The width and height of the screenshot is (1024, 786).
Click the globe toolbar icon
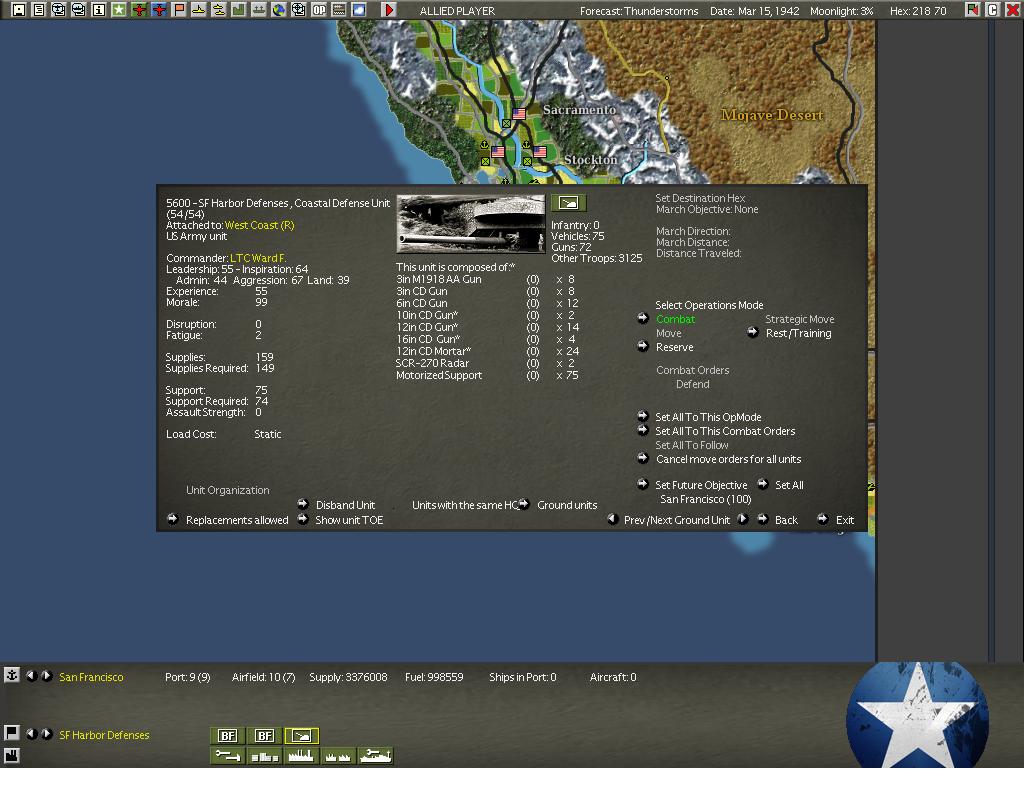pos(279,10)
